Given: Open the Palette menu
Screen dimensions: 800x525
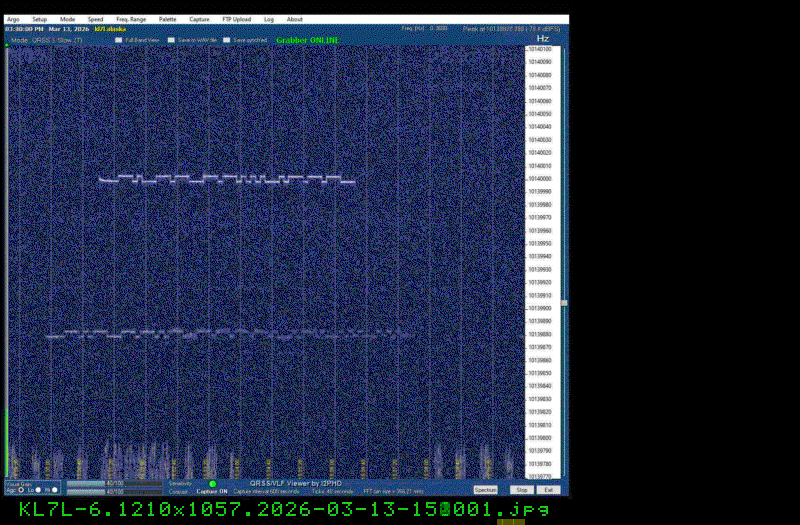Looking at the screenshot, I should click(167, 19).
